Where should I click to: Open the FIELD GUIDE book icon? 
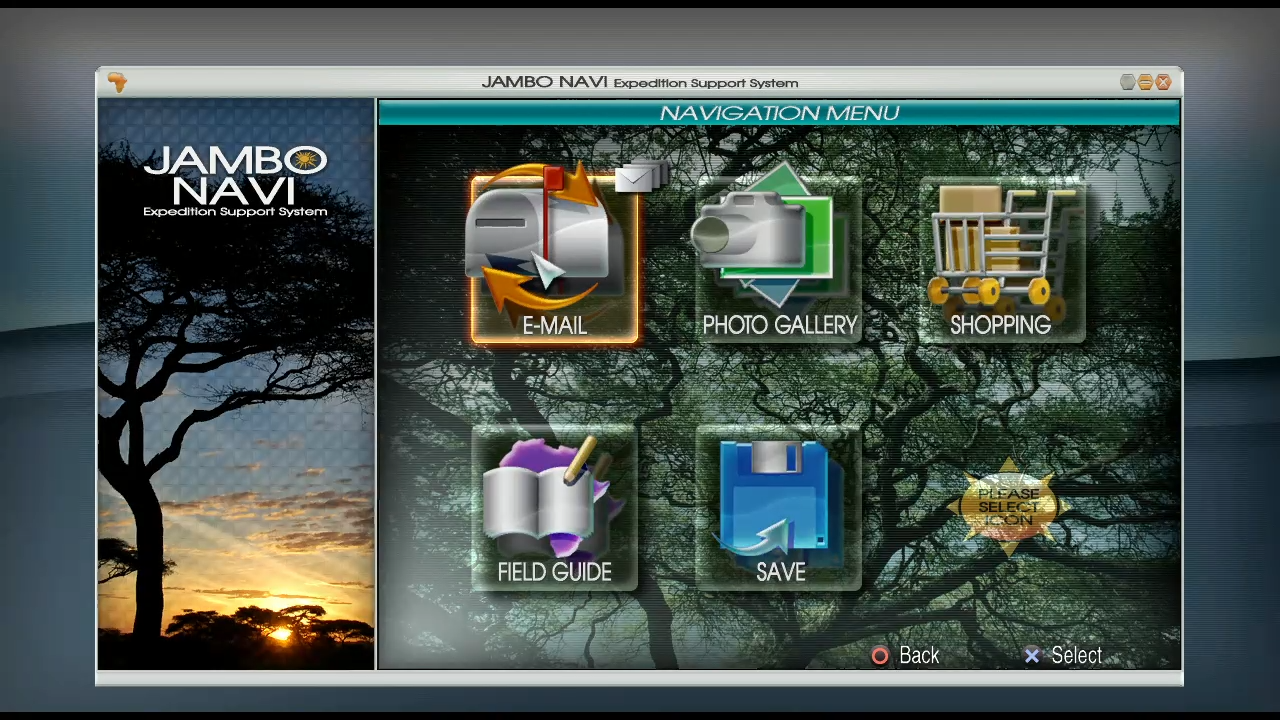[x=554, y=508]
